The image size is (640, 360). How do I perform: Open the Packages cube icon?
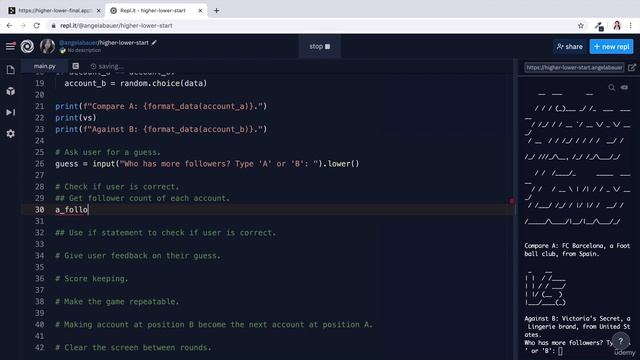11,91
